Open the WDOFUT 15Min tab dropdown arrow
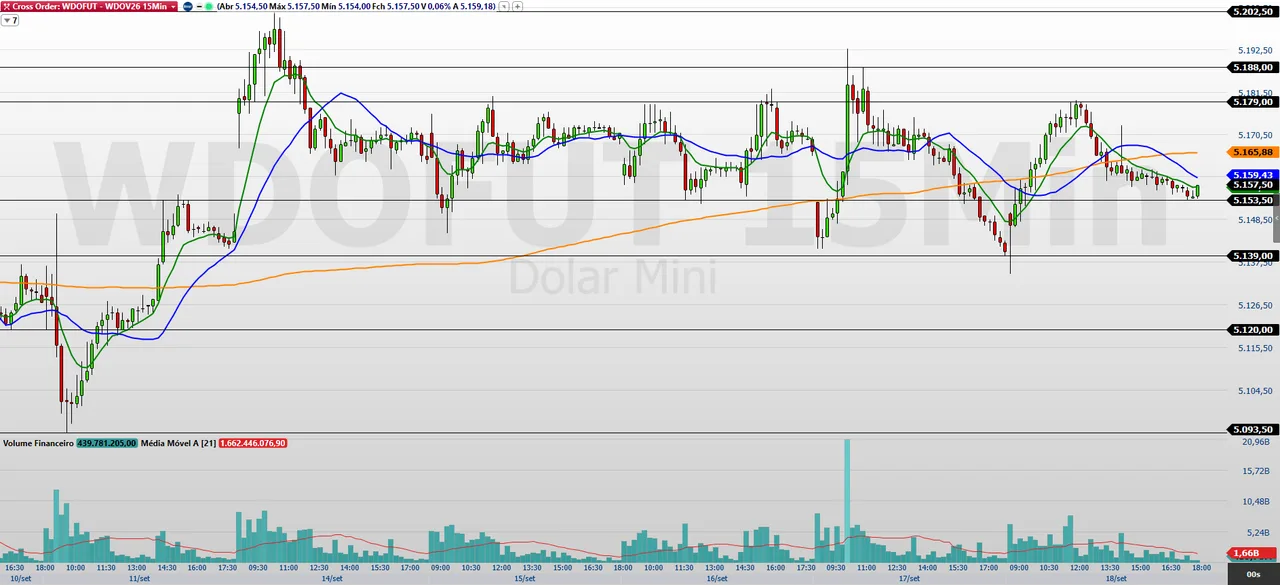Viewport: 1280px width, 585px height. 173,6
